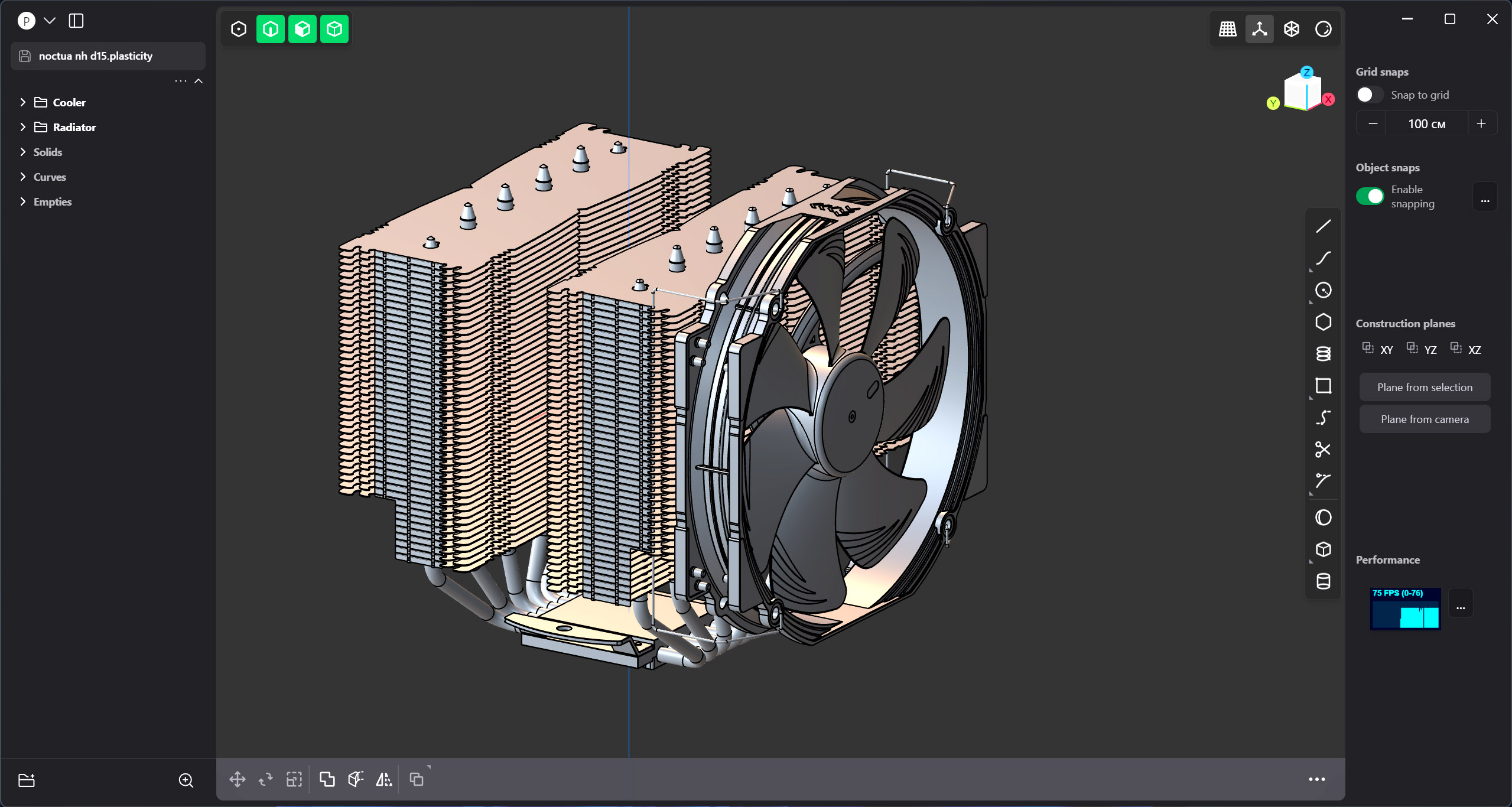This screenshot has height=807, width=1512.
Task: Select the Rectangle tool
Action: pos(1323,386)
